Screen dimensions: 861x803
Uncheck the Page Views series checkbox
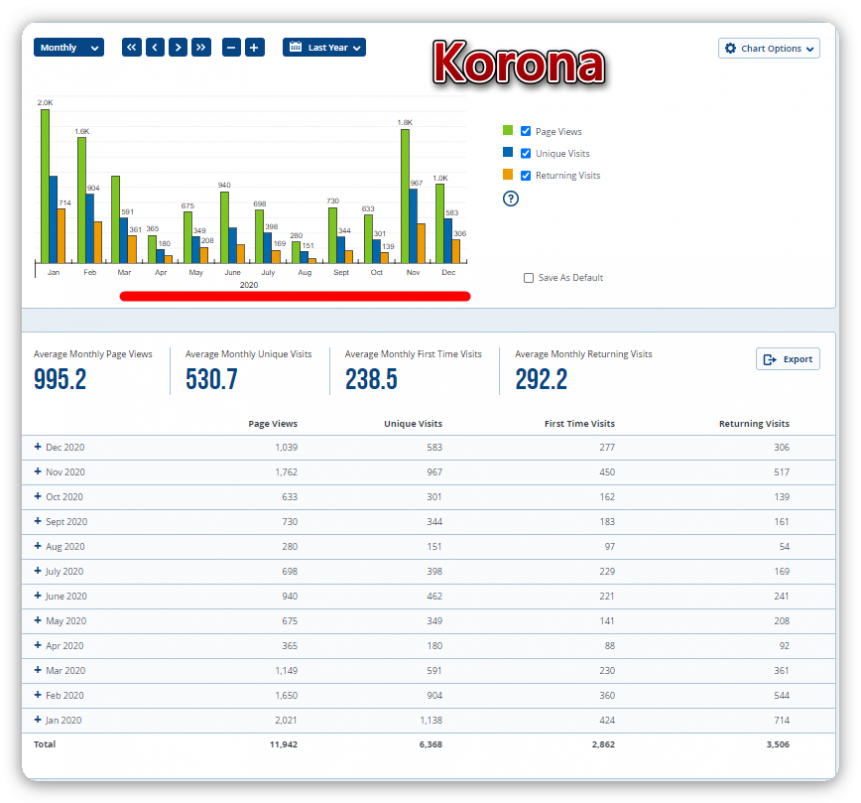point(526,131)
